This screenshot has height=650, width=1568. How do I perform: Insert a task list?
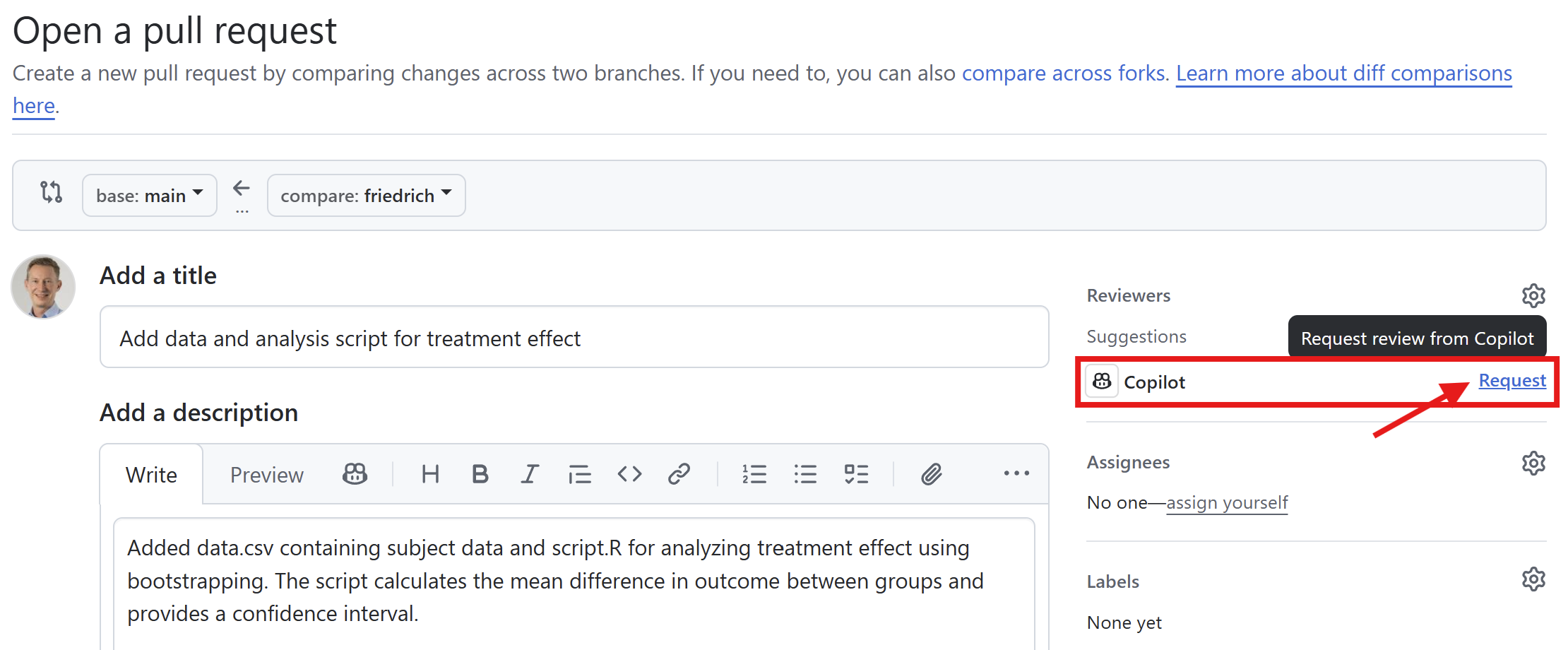tap(856, 474)
